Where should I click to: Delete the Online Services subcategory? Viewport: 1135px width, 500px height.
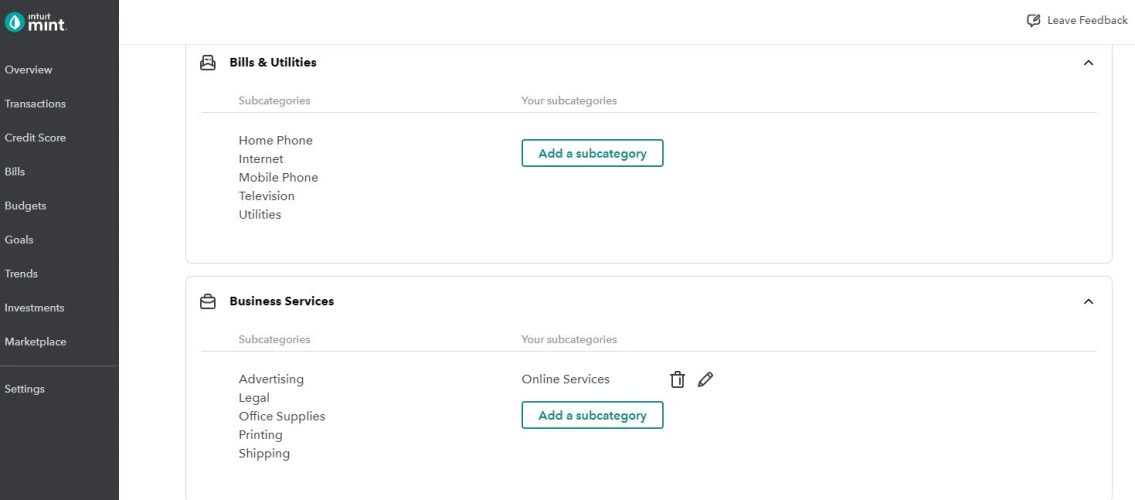click(x=678, y=379)
